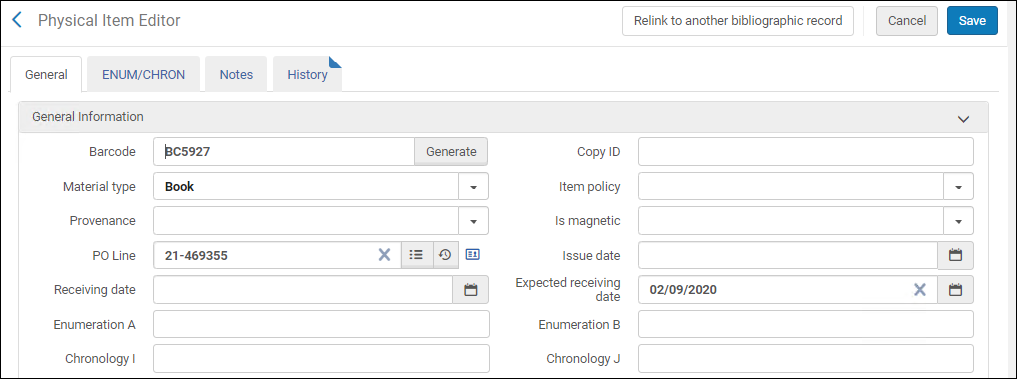Click Relink to another bibliographic record
1017x379 pixels.
tap(738, 21)
